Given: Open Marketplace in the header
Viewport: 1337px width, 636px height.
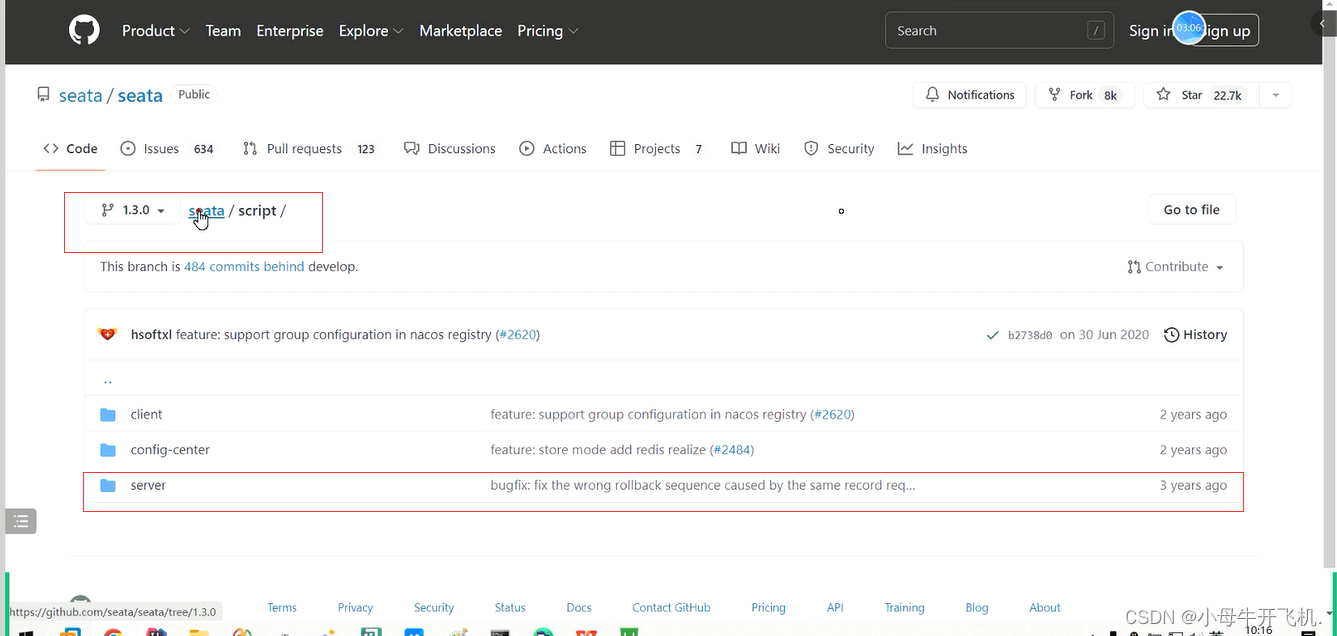Looking at the screenshot, I should tap(461, 31).
